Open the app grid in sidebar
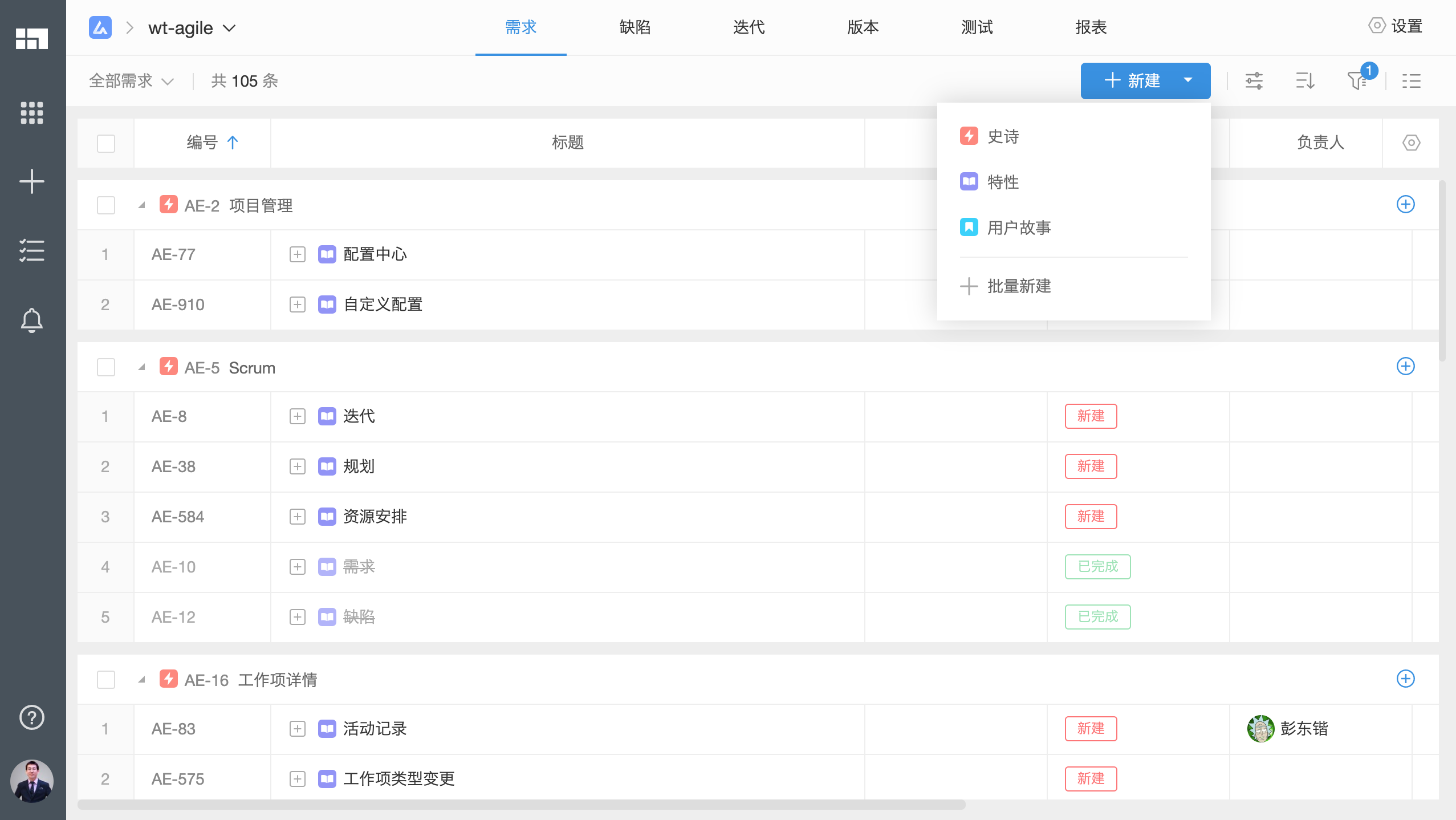 point(32,113)
